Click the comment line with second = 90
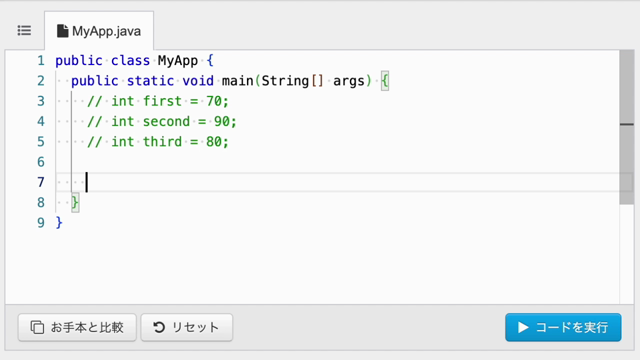640x360 pixels. click(162, 122)
